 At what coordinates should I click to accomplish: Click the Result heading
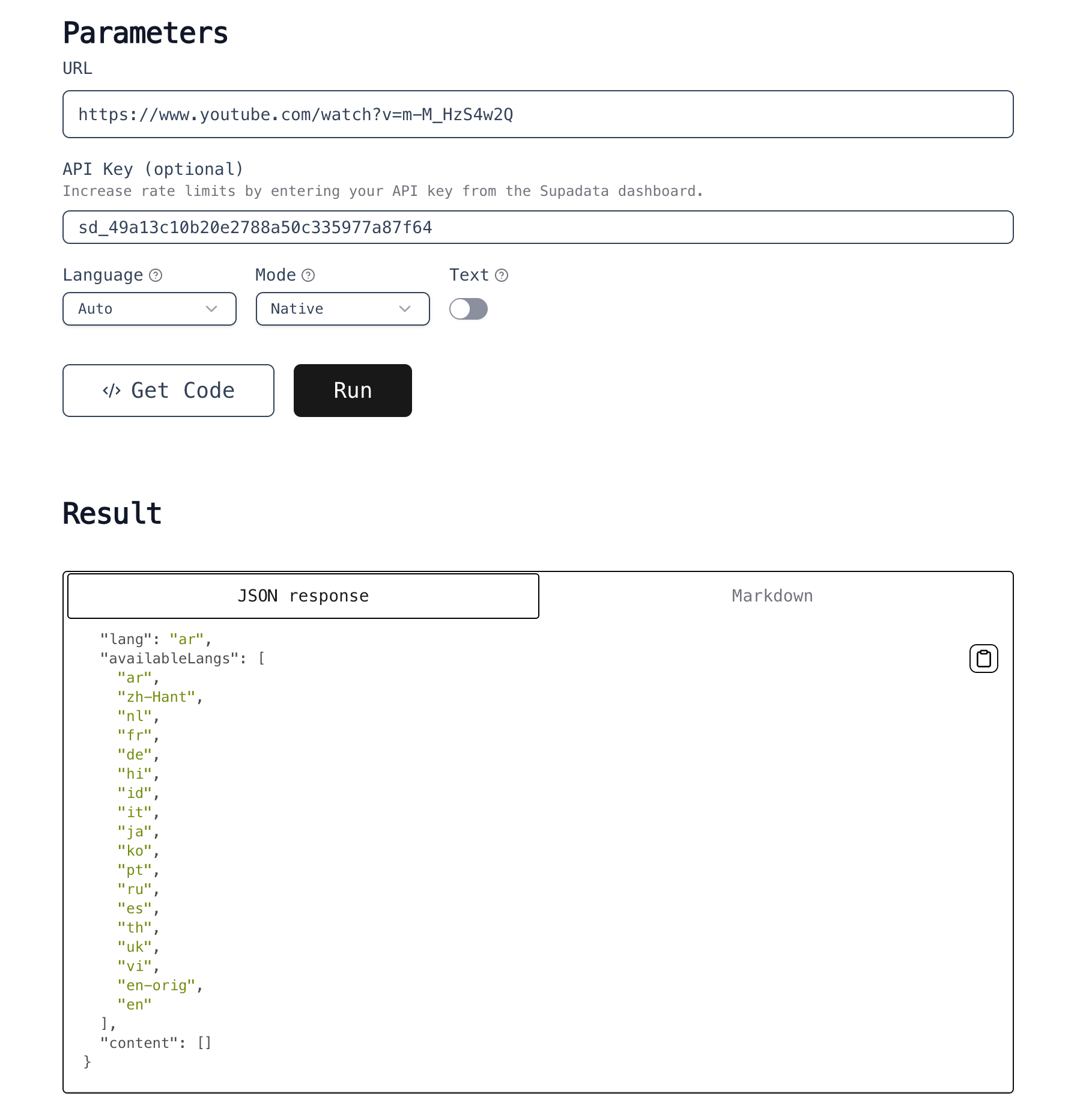pos(112,514)
